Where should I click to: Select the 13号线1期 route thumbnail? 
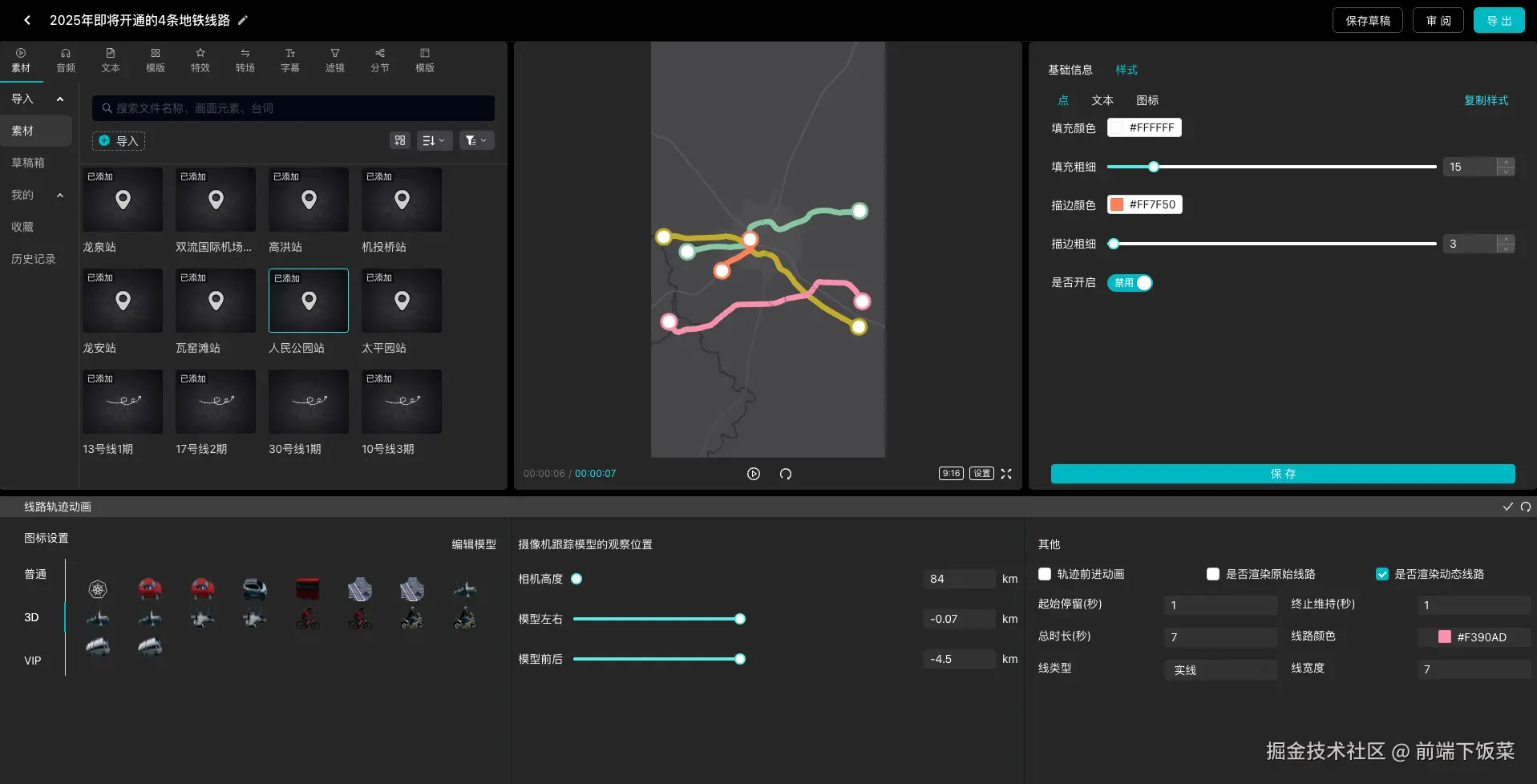(123, 402)
